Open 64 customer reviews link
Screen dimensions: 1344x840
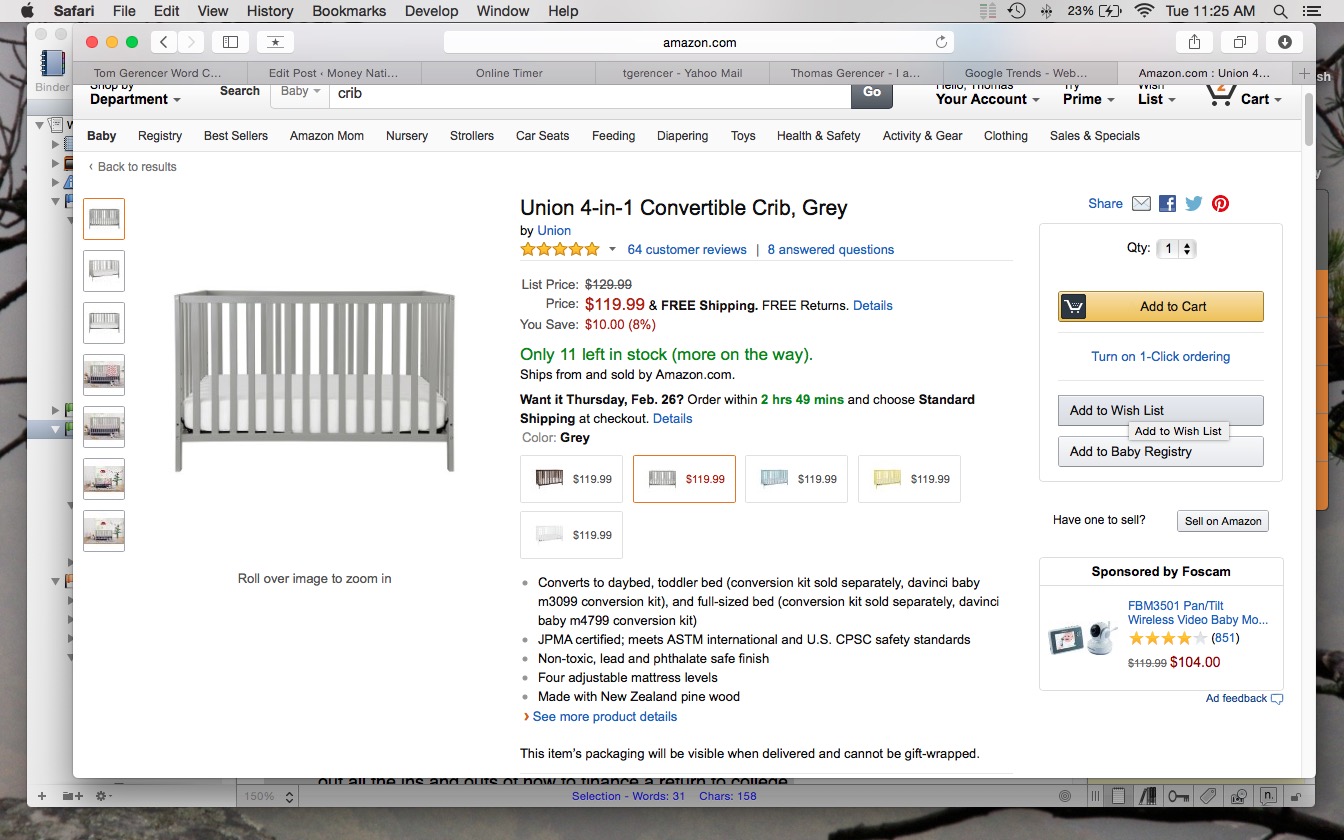tap(687, 249)
